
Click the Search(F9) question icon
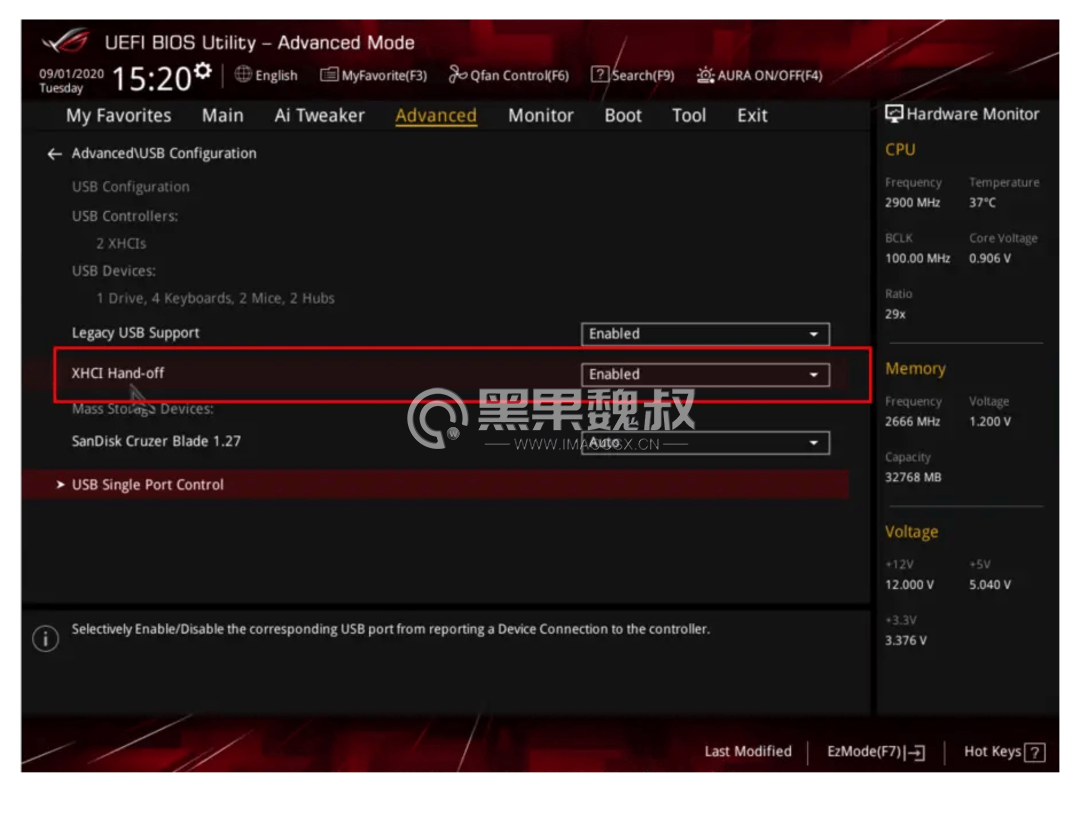click(x=600, y=74)
